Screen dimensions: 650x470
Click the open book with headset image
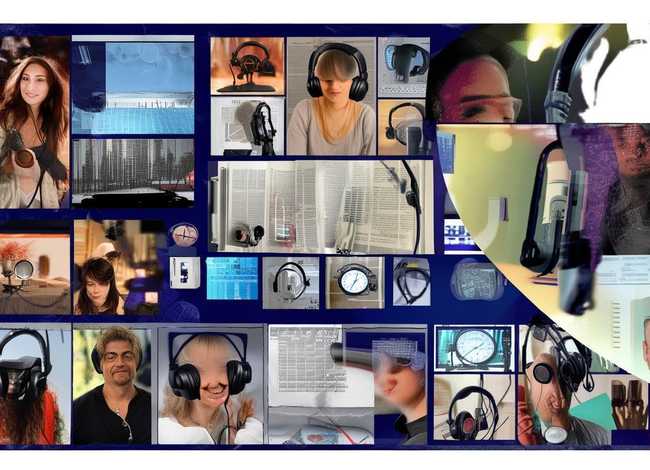coord(320,206)
